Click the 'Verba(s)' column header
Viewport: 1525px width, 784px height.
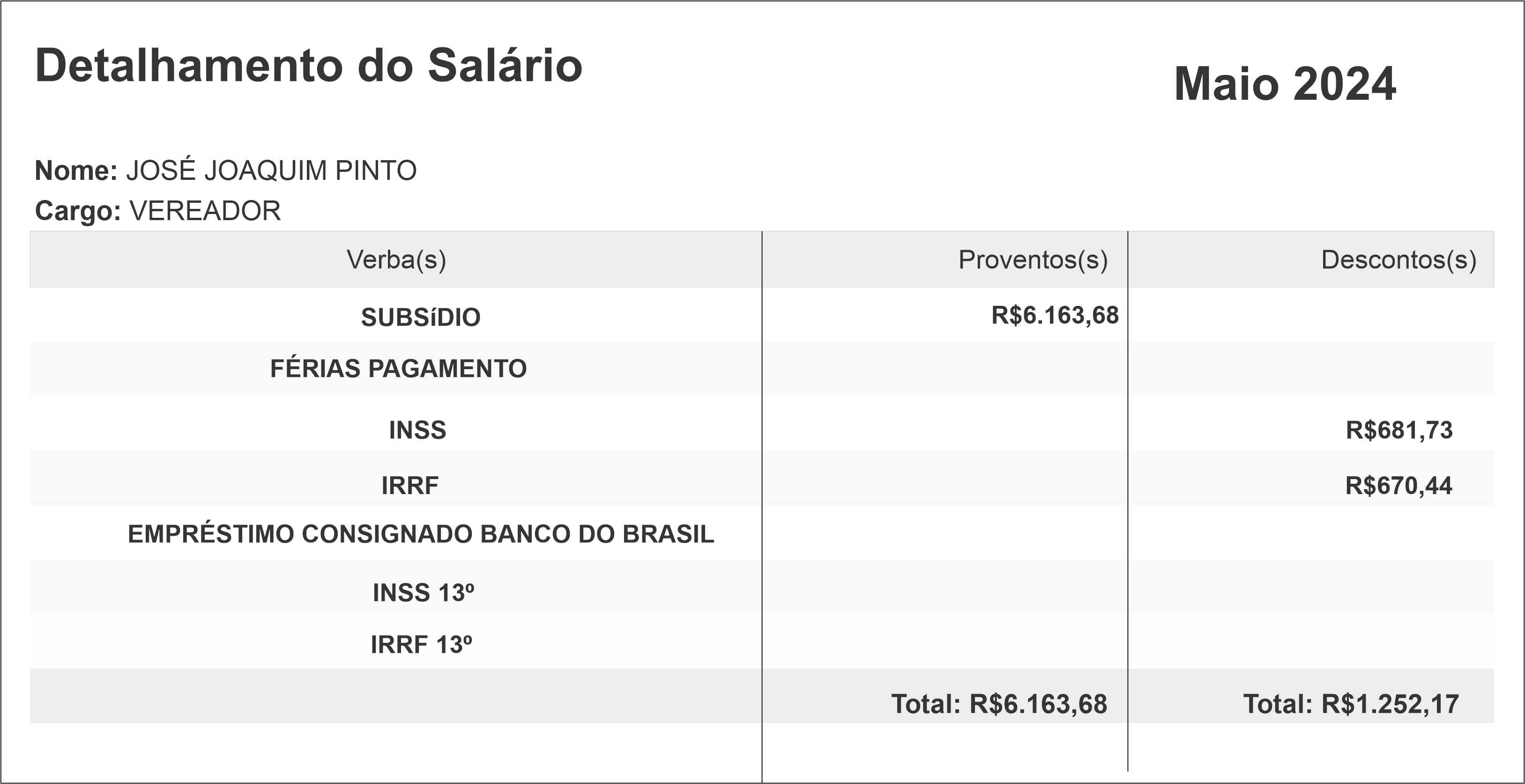[396, 260]
